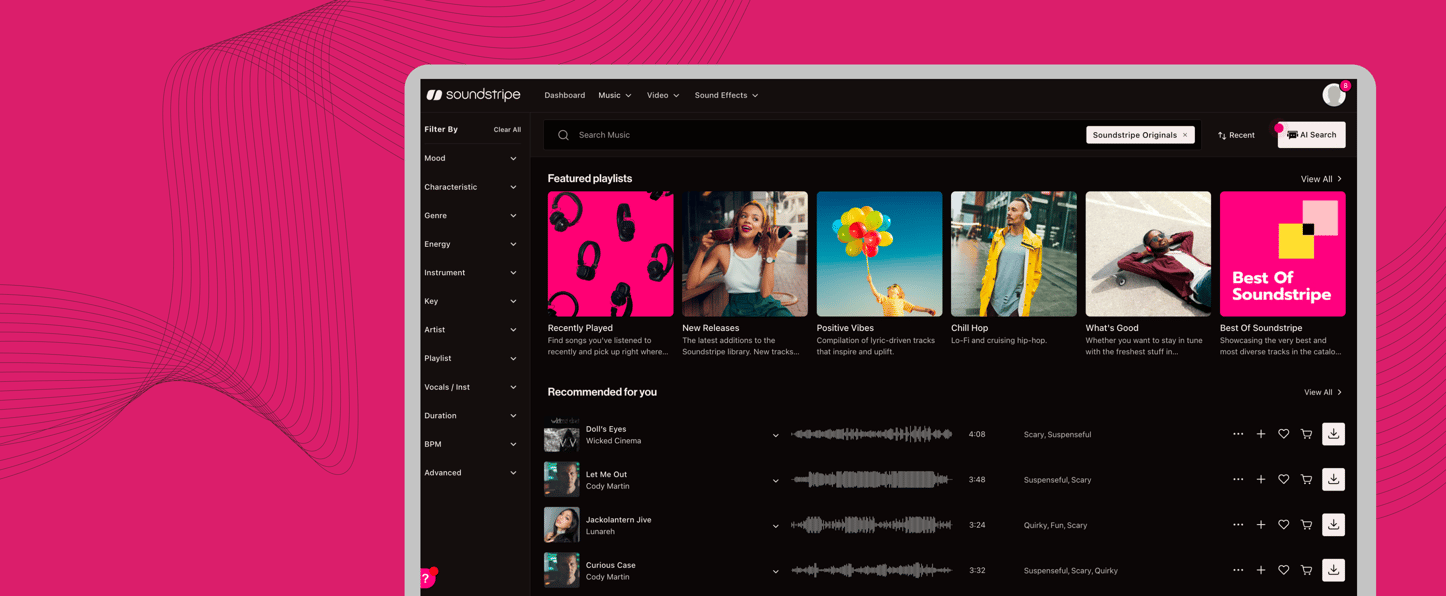Favorite Let Me Out with heart icon
Screen dimensions: 1446x596
pyautogui.click(x=1283, y=480)
